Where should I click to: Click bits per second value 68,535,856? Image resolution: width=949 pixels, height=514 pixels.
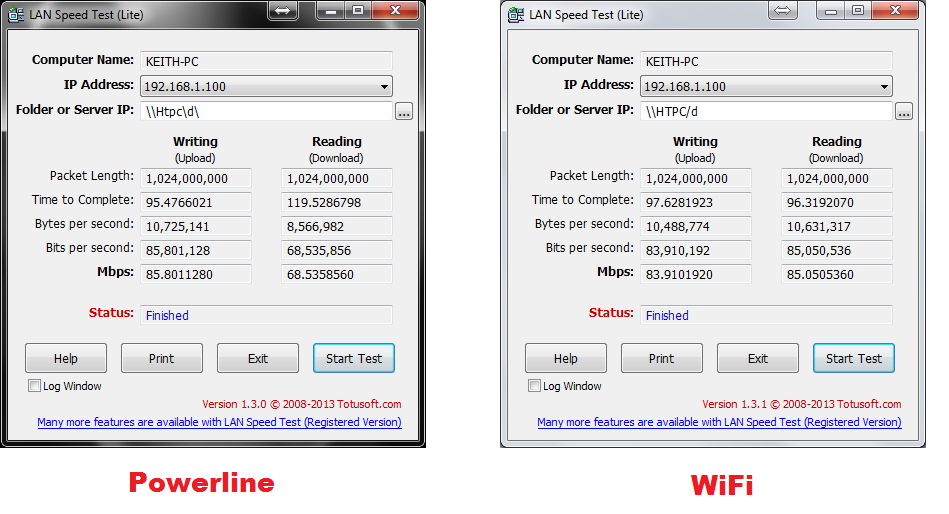pyautogui.click(x=337, y=250)
